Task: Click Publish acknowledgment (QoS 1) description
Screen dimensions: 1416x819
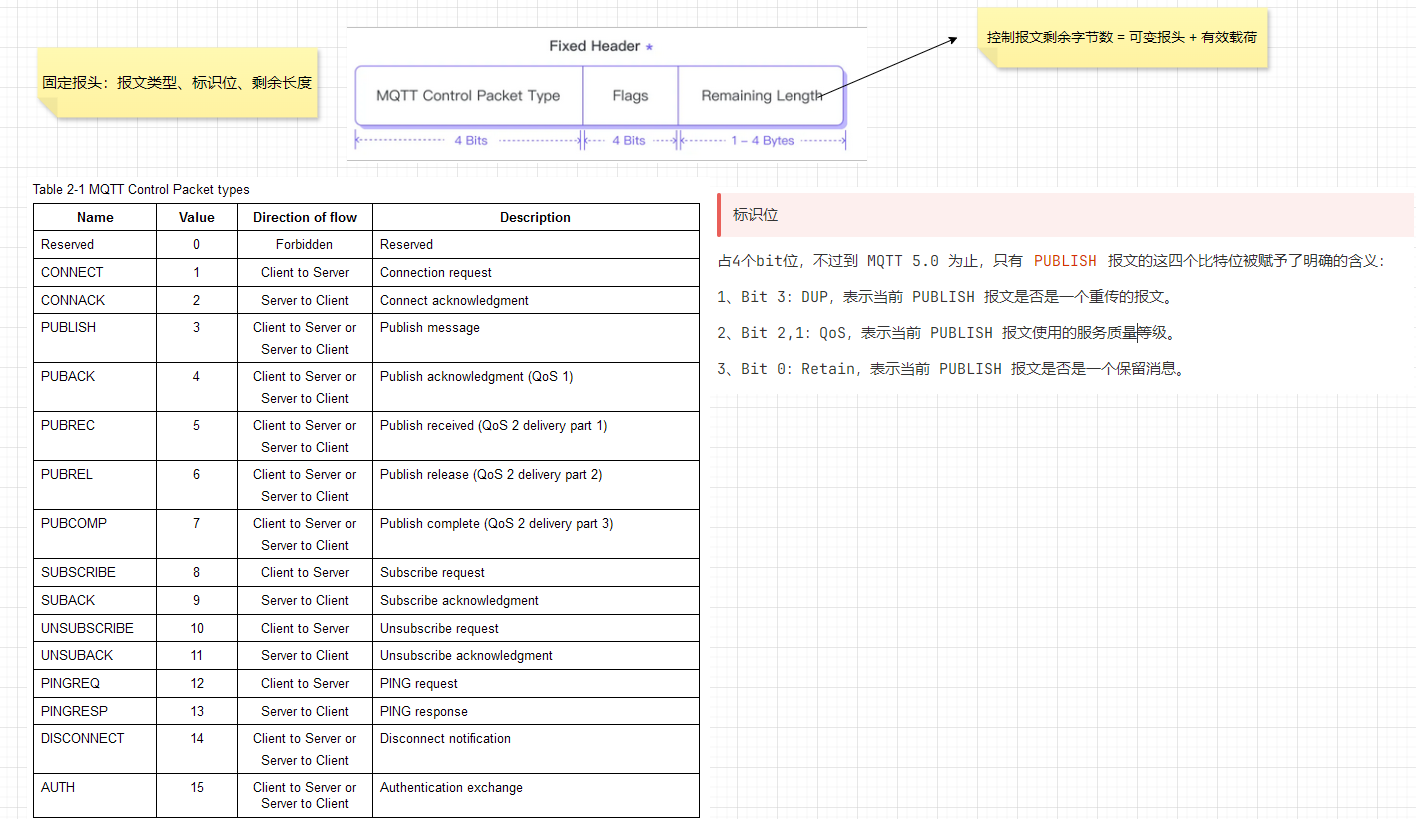Action: point(477,376)
